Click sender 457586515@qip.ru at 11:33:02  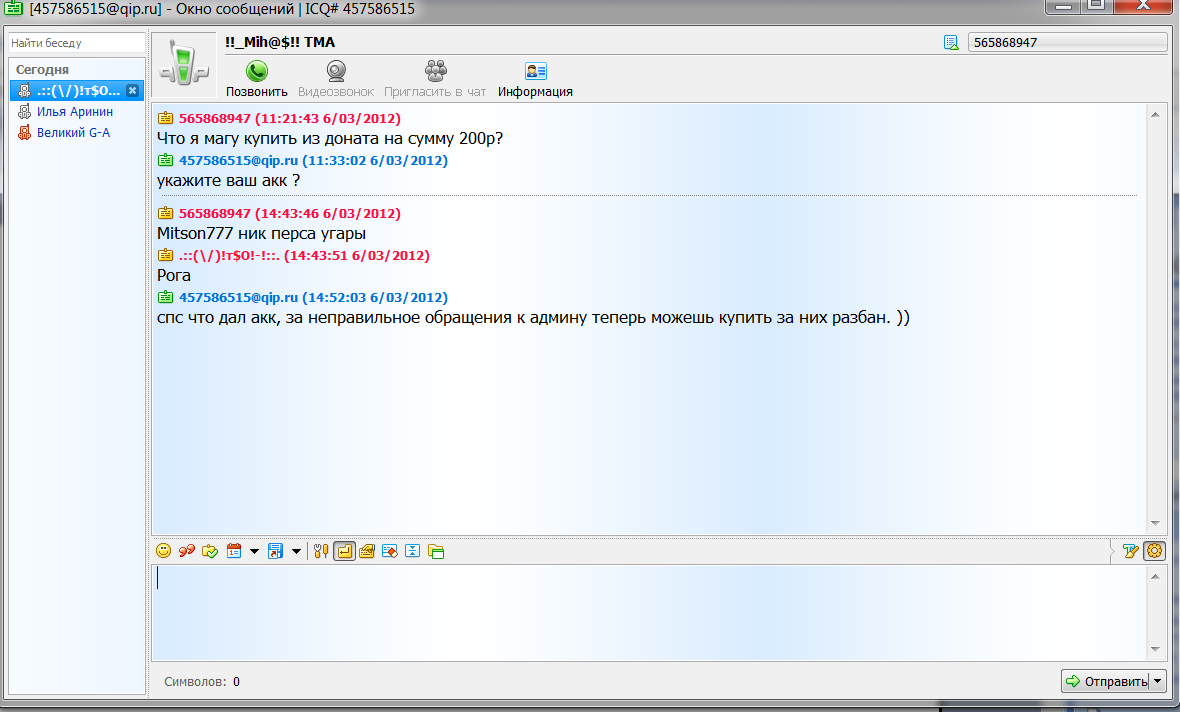pyautogui.click(x=313, y=160)
